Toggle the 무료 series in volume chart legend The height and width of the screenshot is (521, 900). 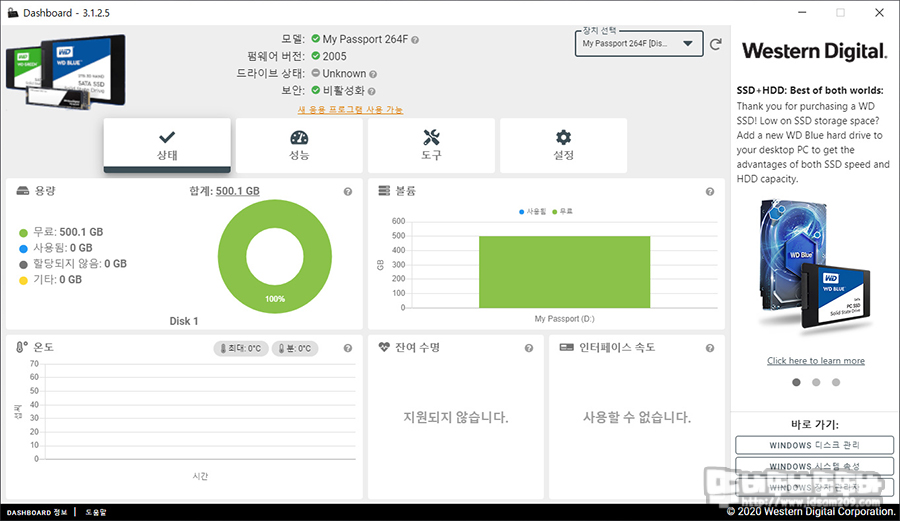click(x=562, y=212)
